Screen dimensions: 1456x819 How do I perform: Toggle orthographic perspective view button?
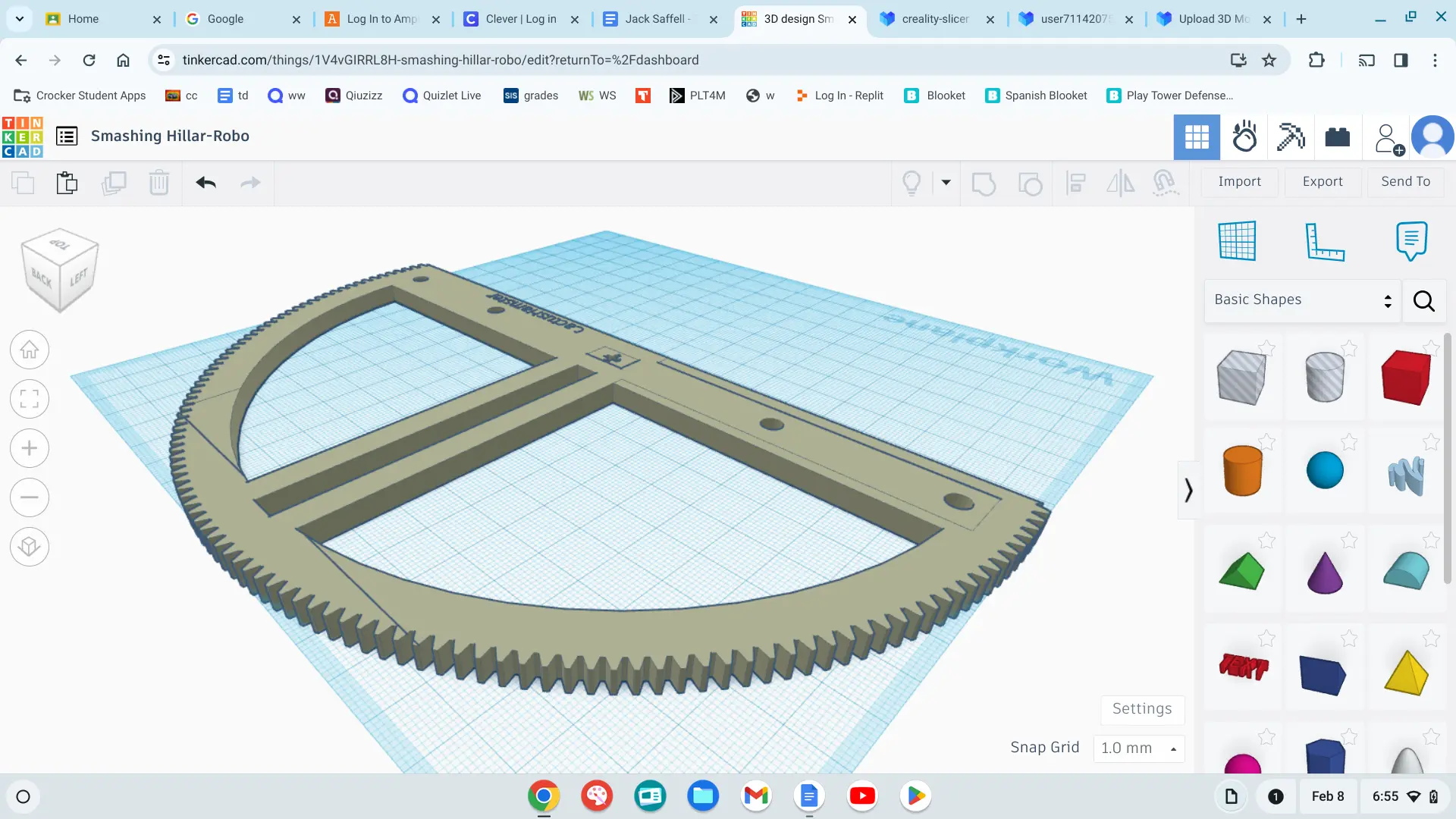click(30, 547)
